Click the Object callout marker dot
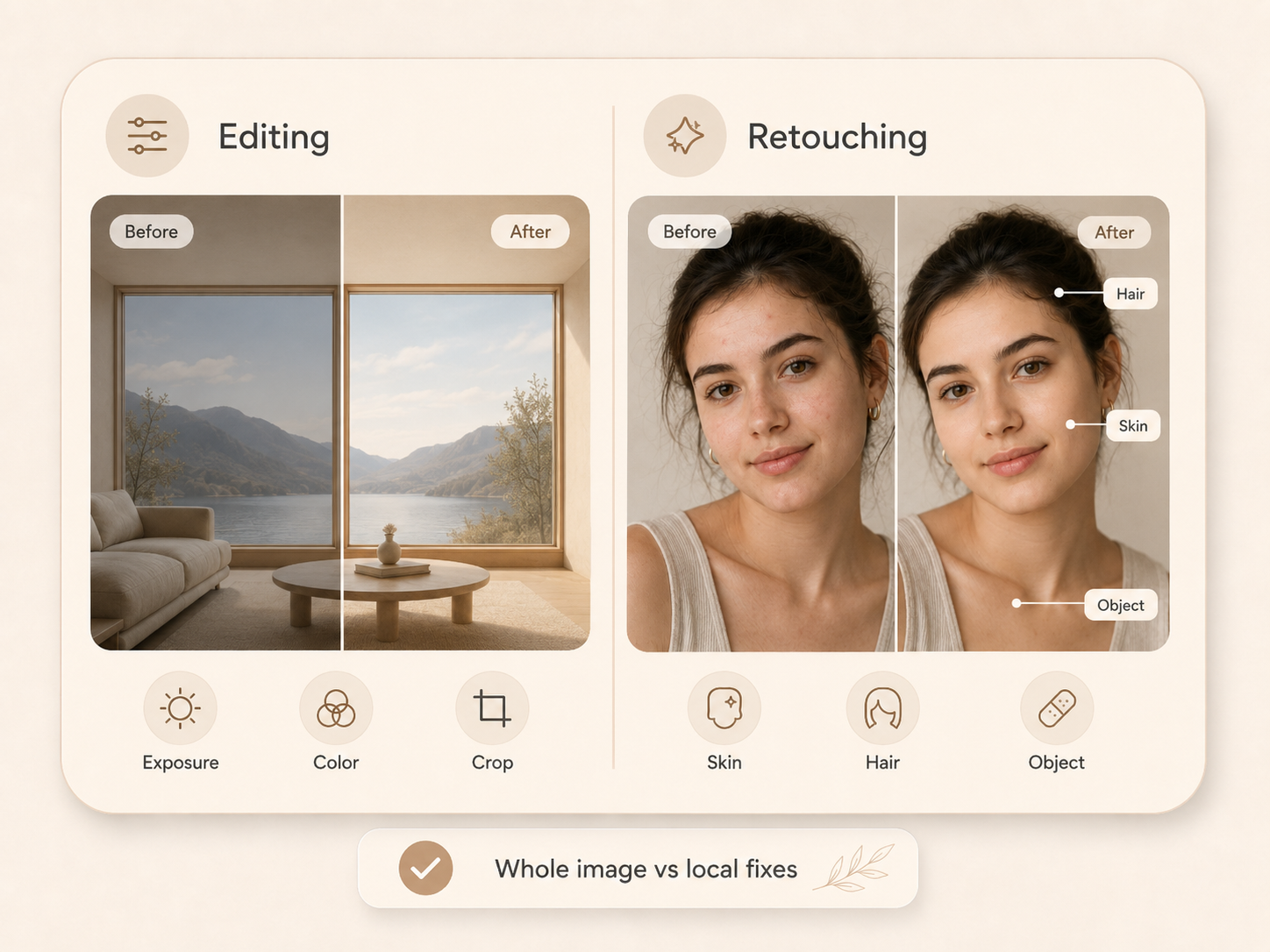 click(x=1016, y=603)
